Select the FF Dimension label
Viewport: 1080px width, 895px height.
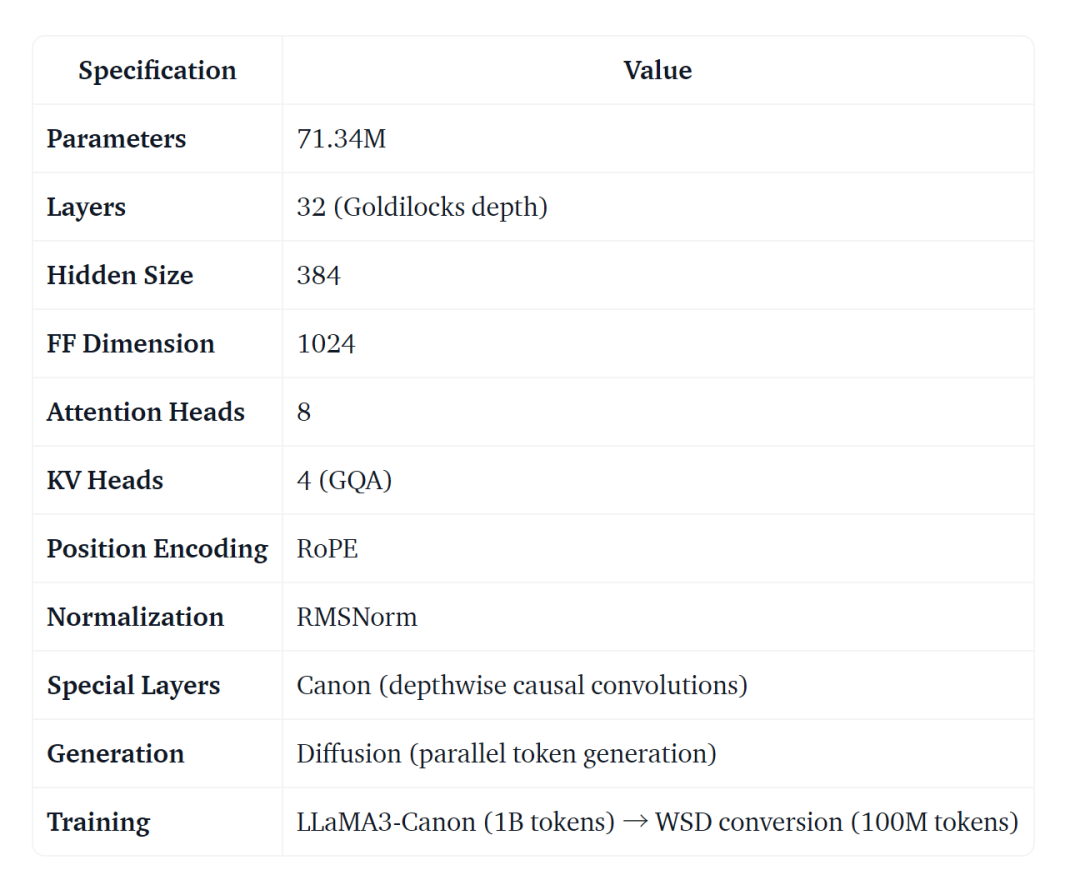130,344
